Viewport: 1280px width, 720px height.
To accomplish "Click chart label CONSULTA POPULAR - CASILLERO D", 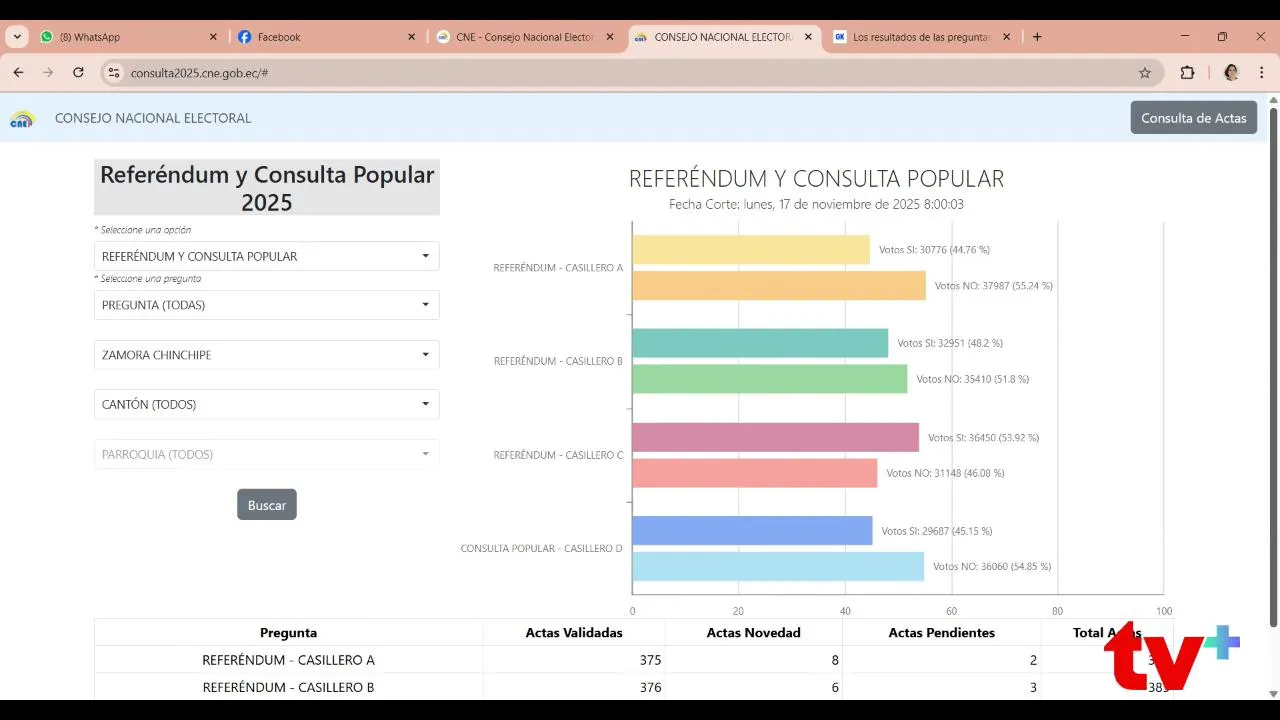I will 541,548.
